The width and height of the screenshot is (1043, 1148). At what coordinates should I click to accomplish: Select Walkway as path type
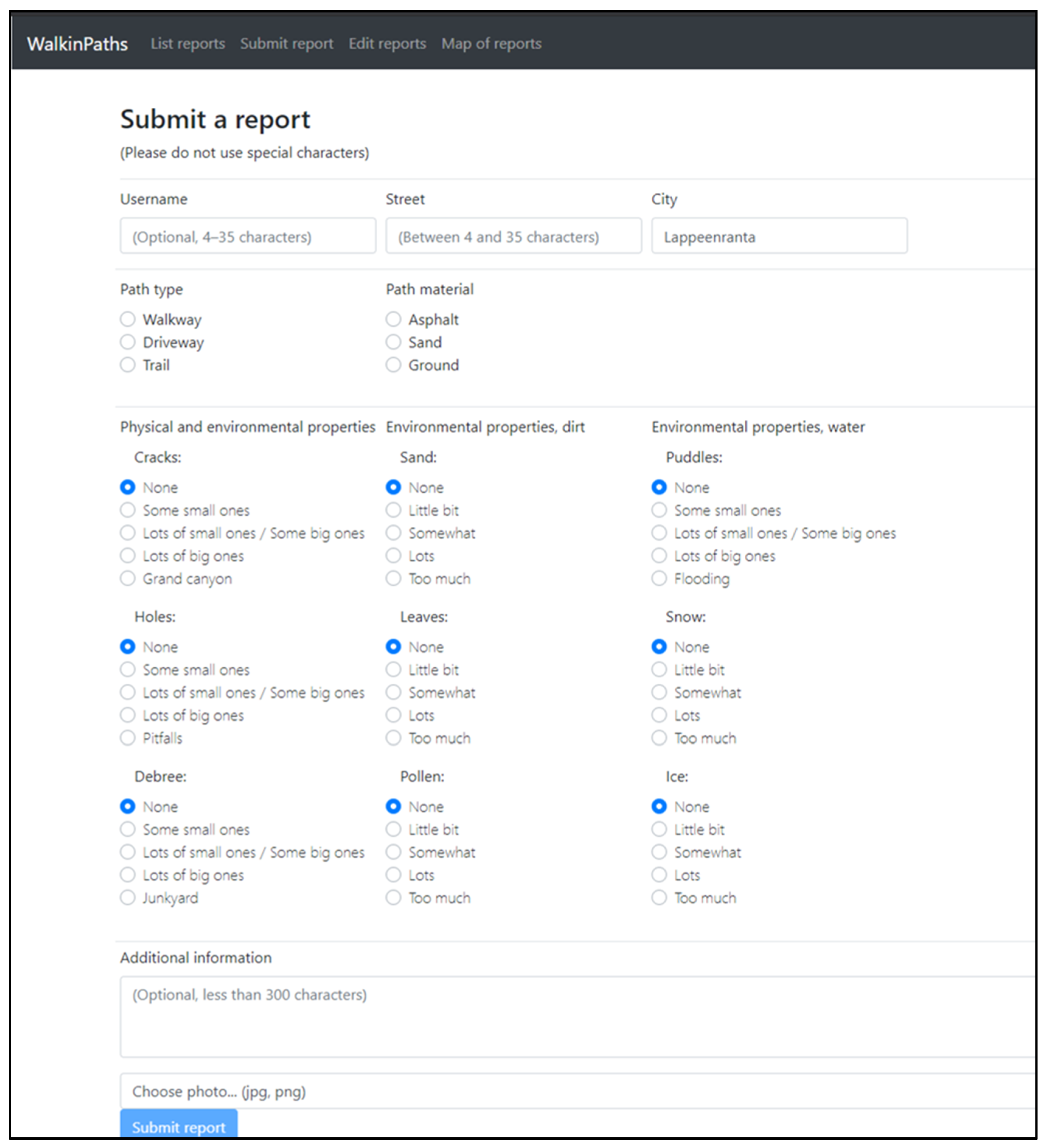tap(127, 319)
